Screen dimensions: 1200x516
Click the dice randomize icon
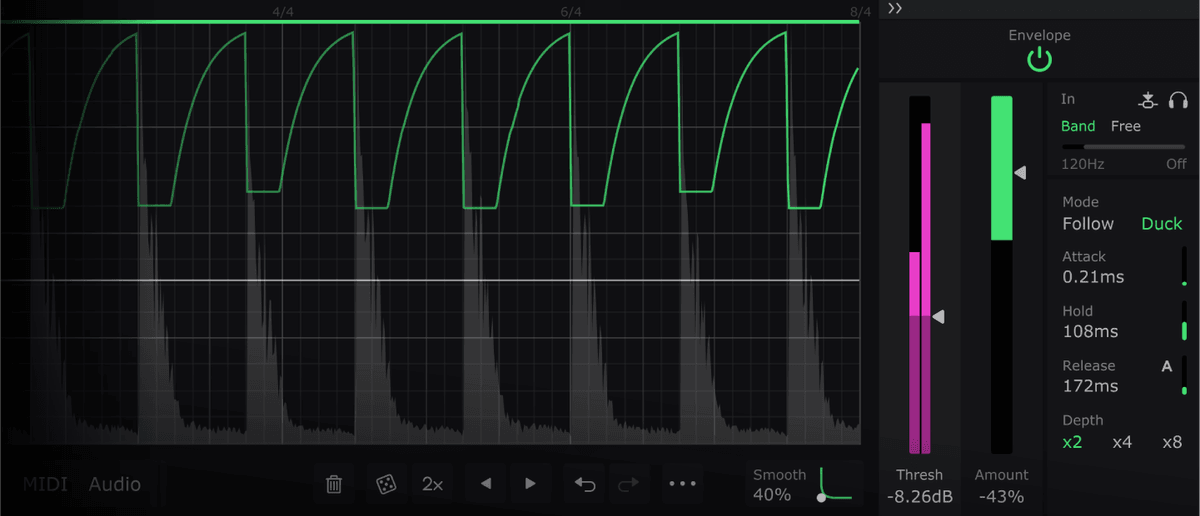pyautogui.click(x=384, y=484)
